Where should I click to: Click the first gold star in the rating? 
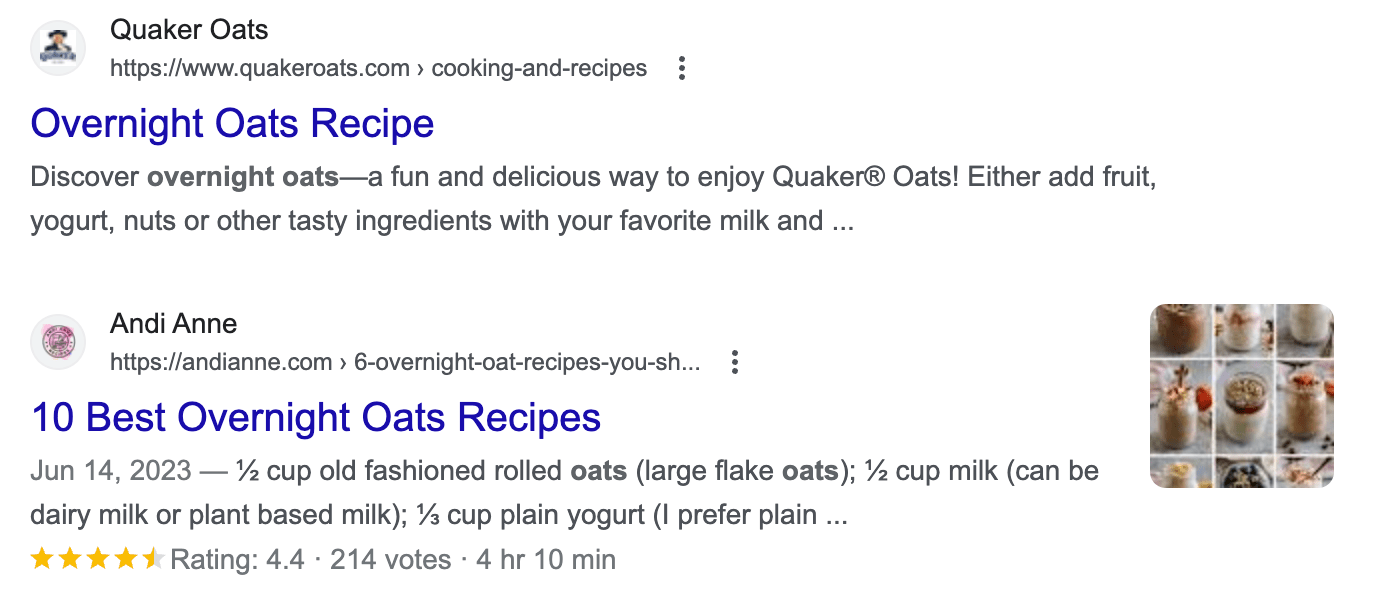coord(40,559)
